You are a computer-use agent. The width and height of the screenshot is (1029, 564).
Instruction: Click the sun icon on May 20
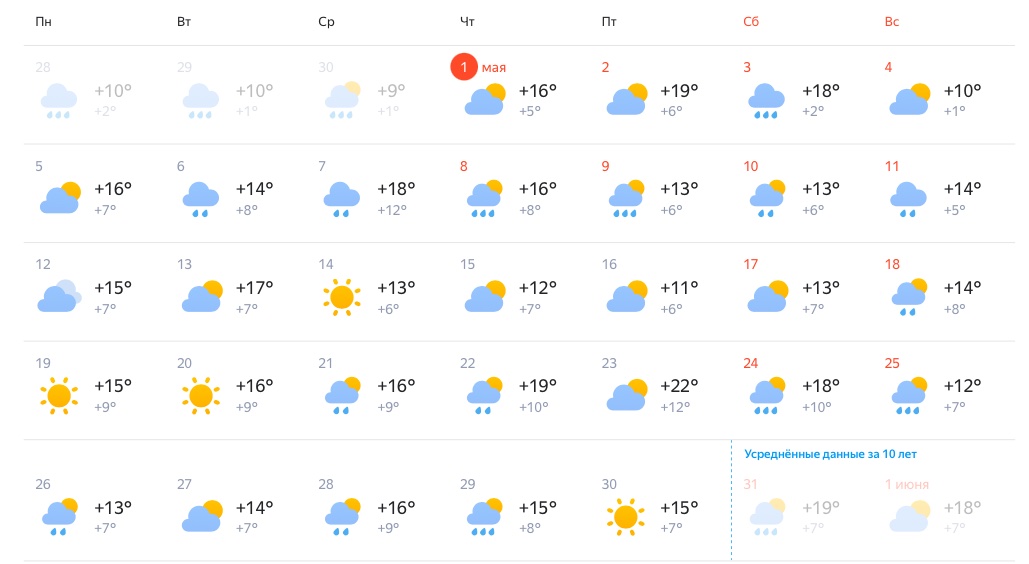point(200,394)
